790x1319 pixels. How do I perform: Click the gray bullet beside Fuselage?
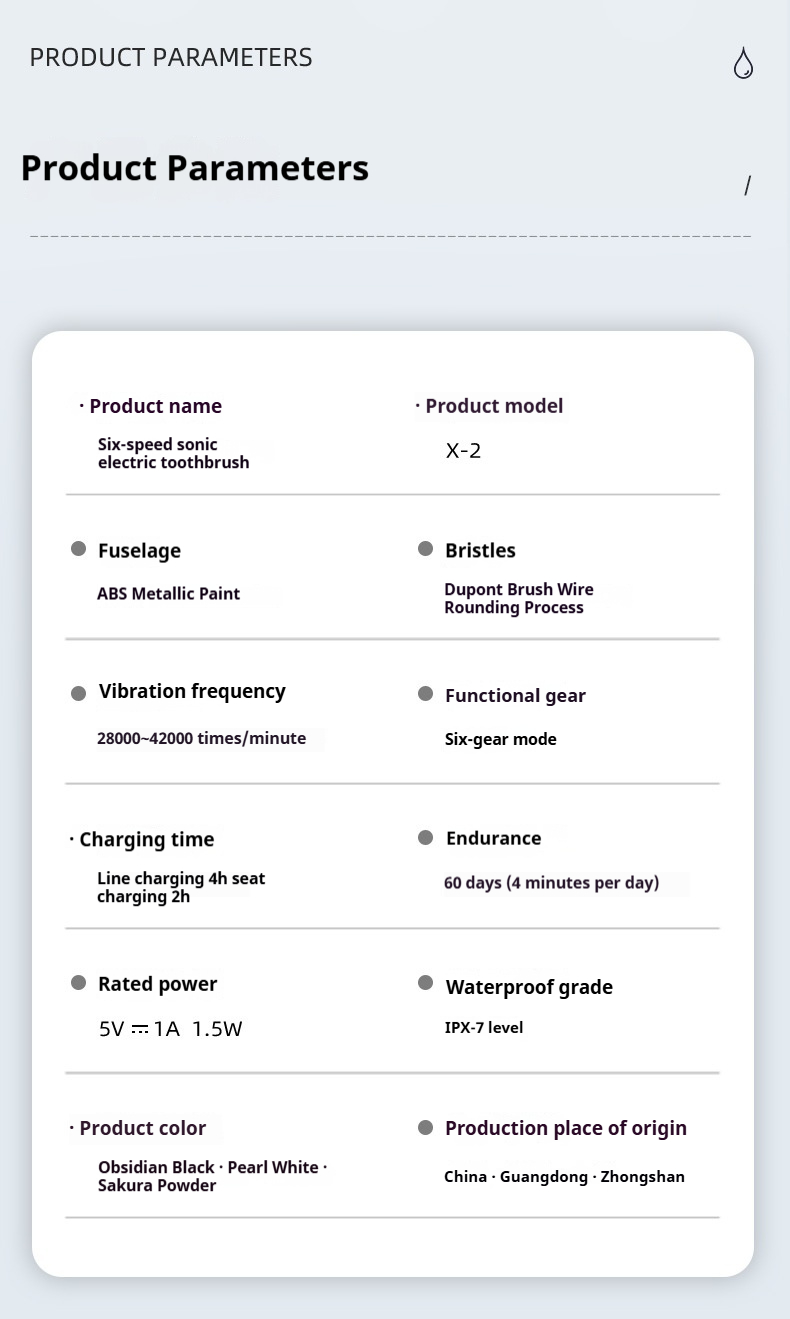(x=79, y=549)
